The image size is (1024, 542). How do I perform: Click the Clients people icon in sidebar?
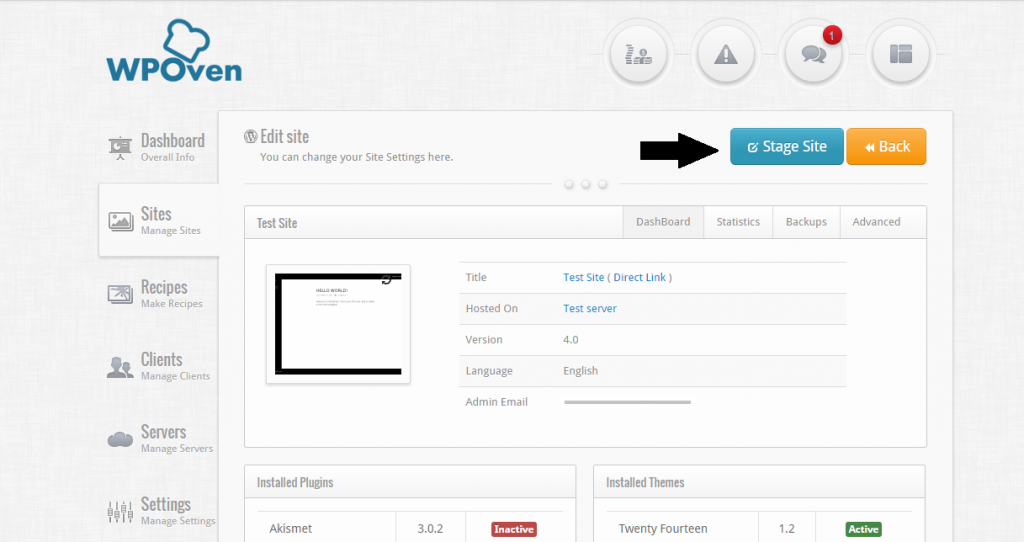tap(120, 368)
